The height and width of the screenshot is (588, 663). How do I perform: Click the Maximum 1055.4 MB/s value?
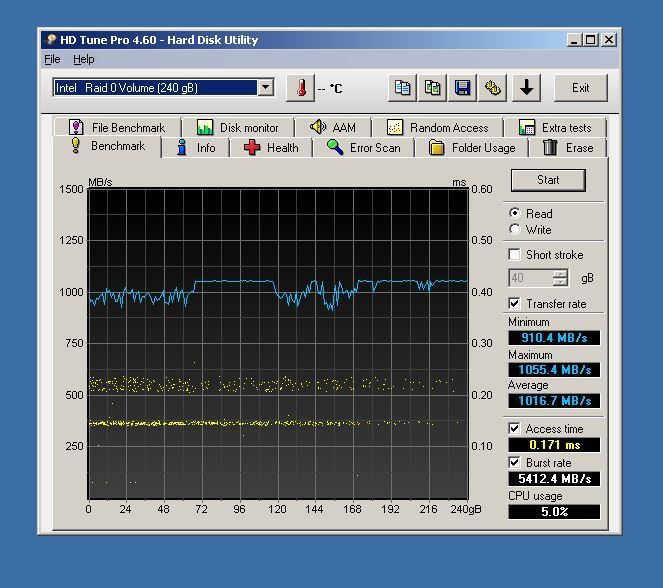click(554, 369)
